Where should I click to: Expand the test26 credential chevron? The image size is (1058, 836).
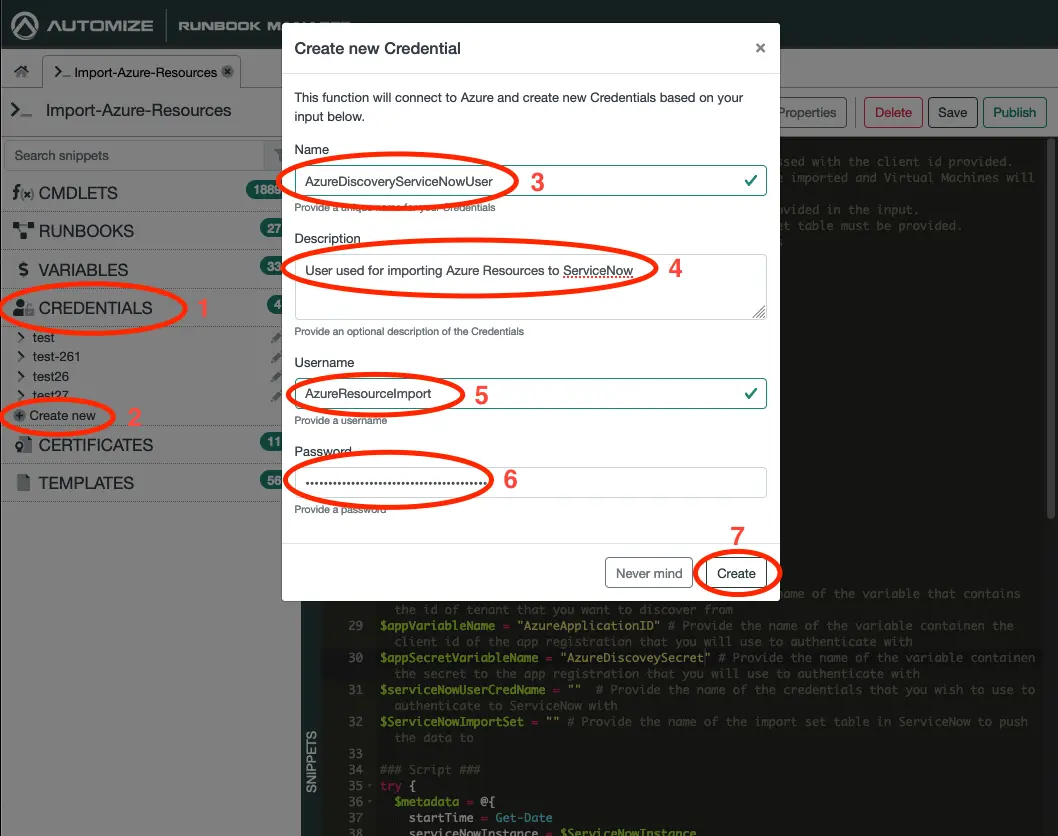tap(21, 377)
